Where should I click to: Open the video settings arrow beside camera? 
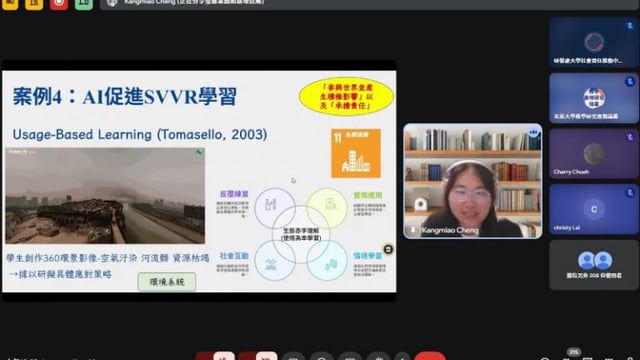pyautogui.click(x=247, y=356)
